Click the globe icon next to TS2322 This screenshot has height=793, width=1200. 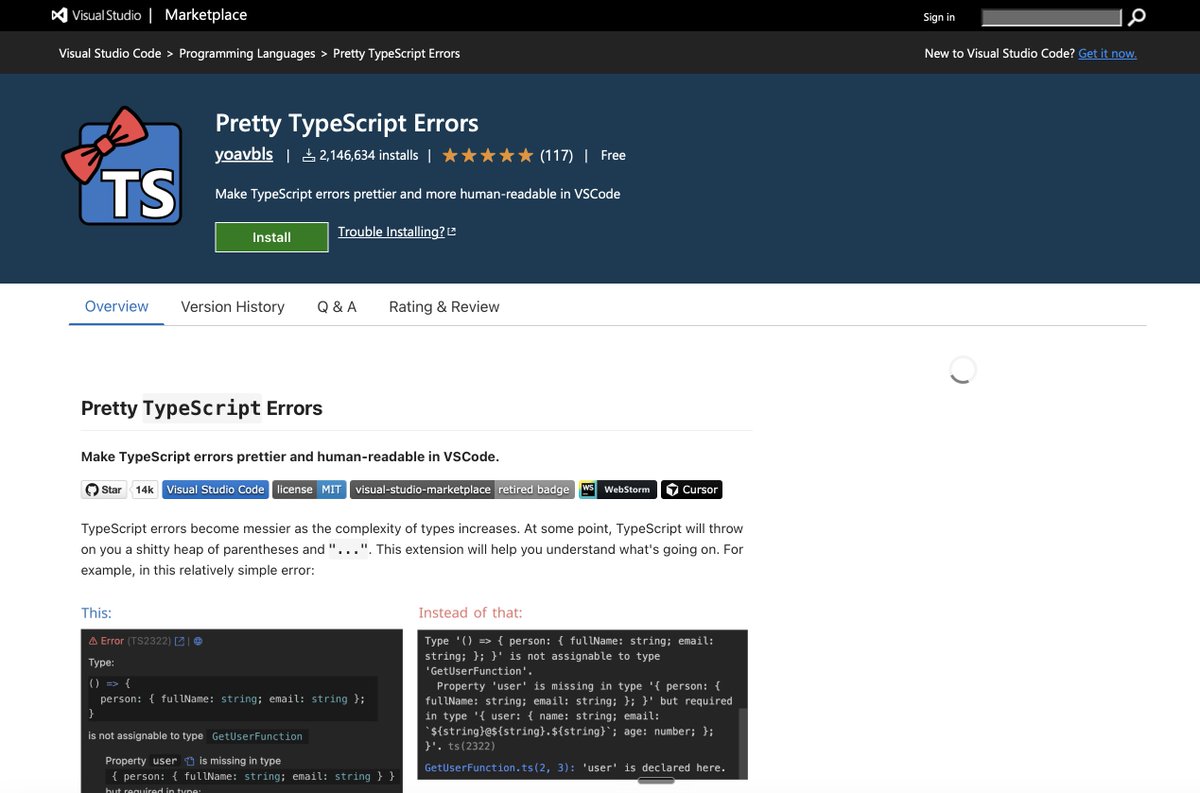198,641
